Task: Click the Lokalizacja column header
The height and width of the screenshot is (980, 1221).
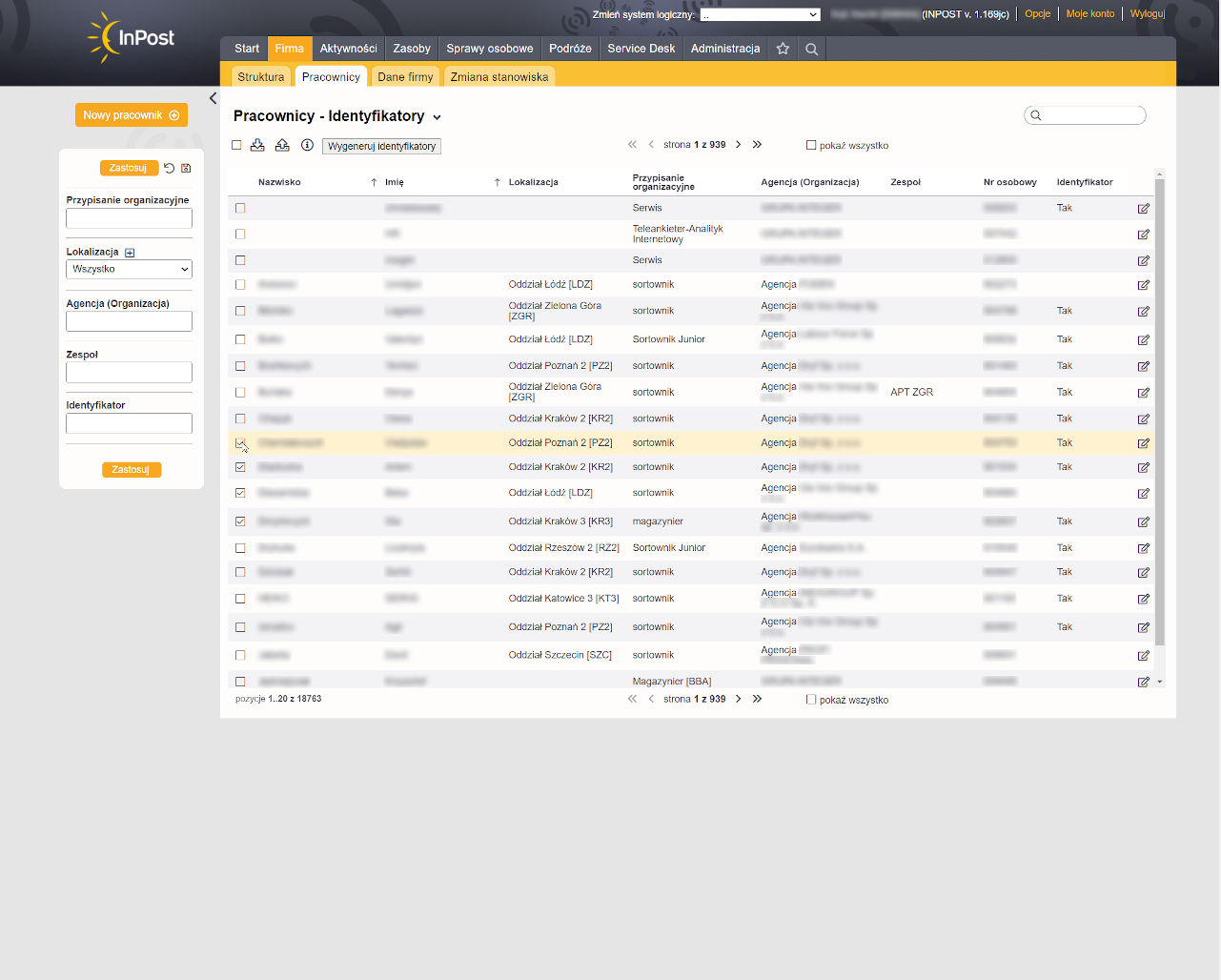Action: (533, 182)
